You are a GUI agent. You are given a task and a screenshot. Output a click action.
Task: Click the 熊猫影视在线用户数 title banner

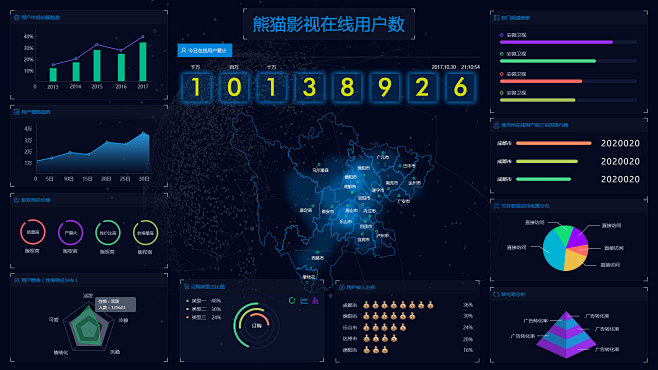pyautogui.click(x=329, y=24)
